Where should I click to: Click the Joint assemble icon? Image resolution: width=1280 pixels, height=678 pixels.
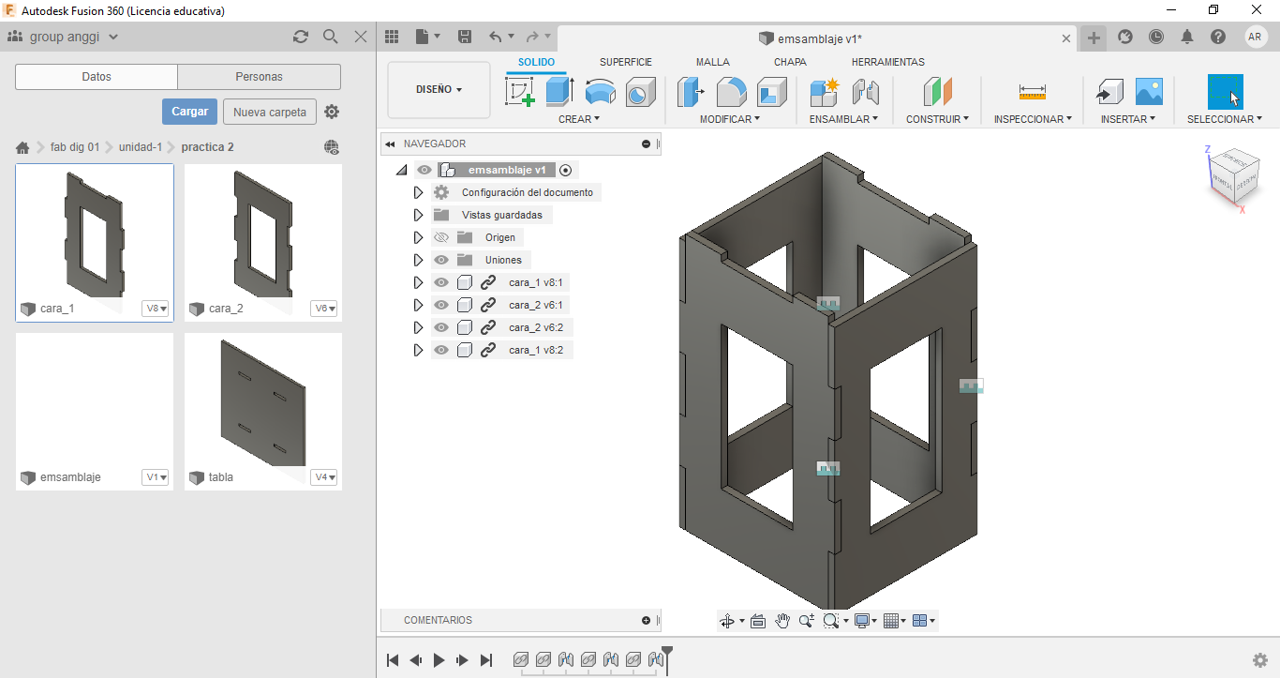(x=866, y=92)
